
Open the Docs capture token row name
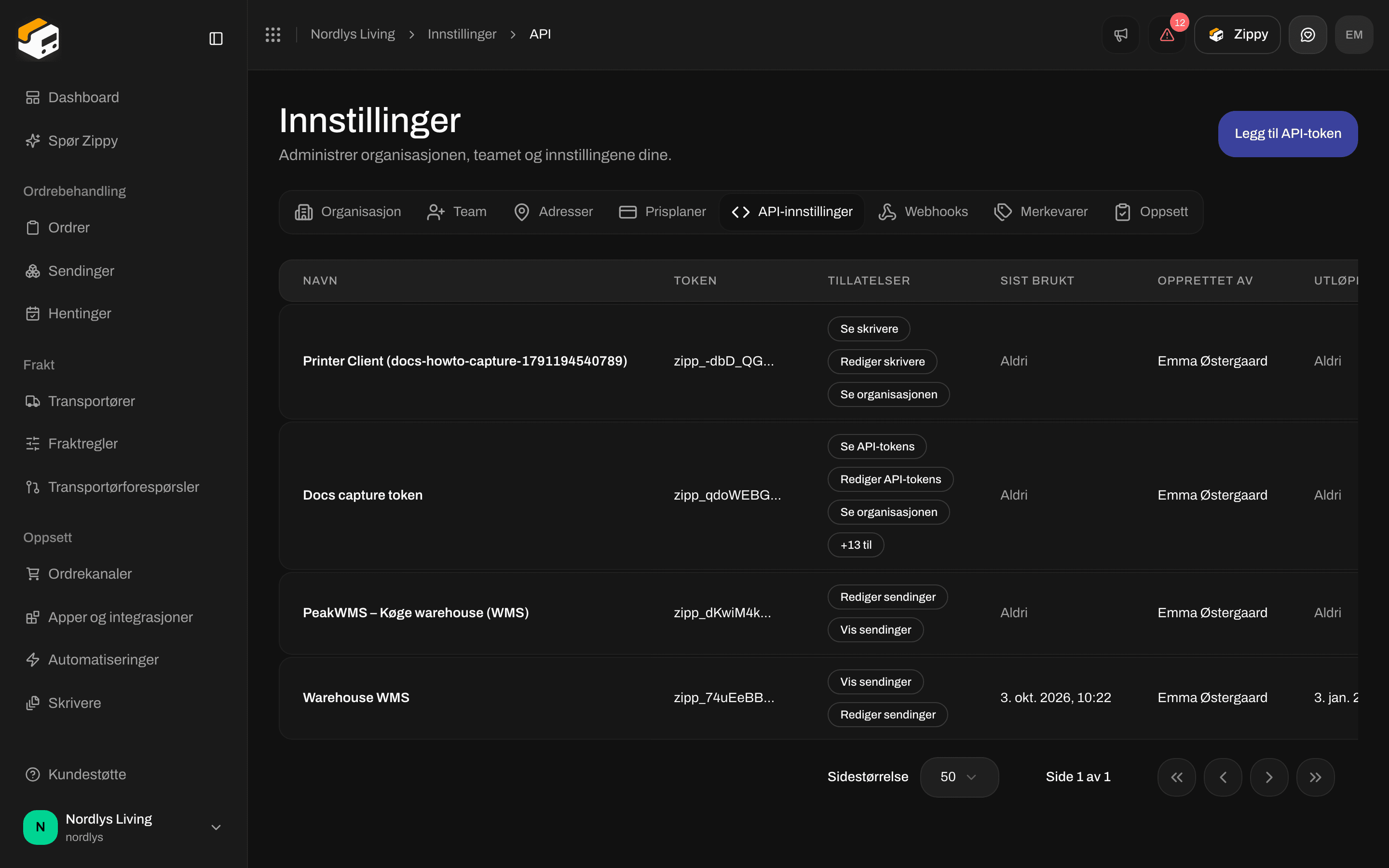pos(363,495)
